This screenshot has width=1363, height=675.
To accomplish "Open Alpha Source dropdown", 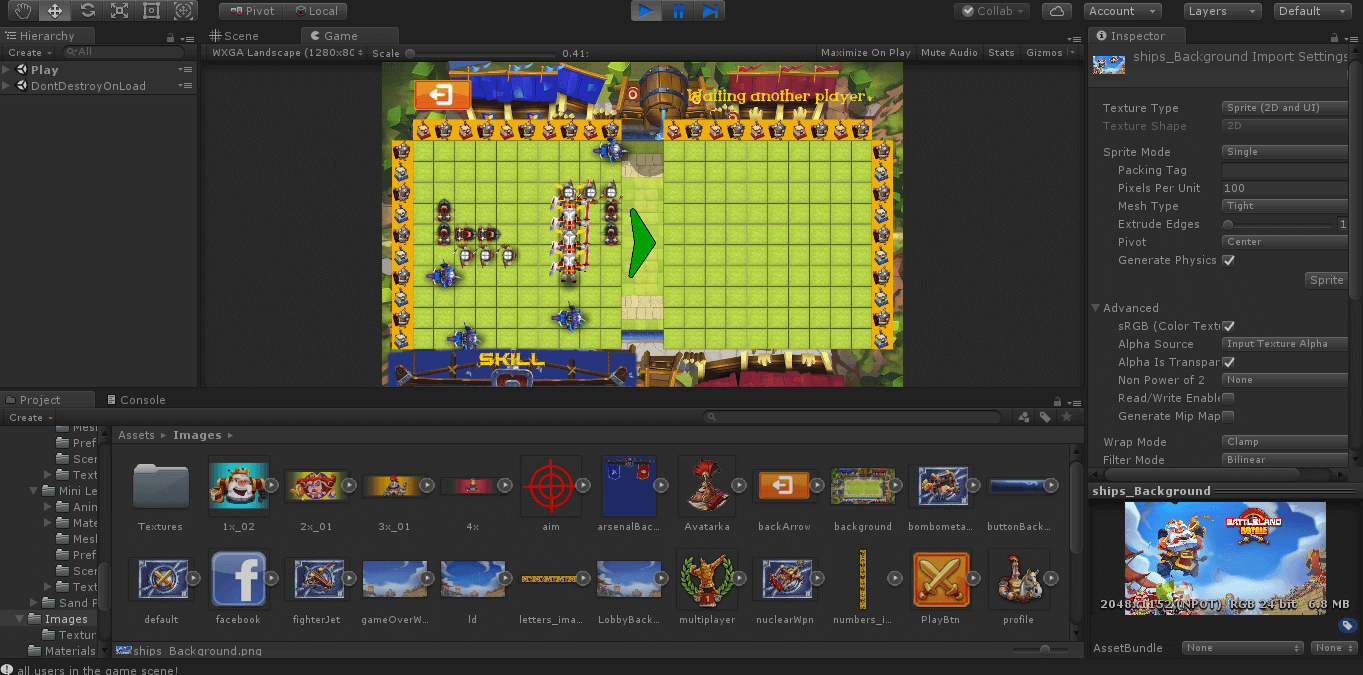I will pyautogui.click(x=1285, y=344).
